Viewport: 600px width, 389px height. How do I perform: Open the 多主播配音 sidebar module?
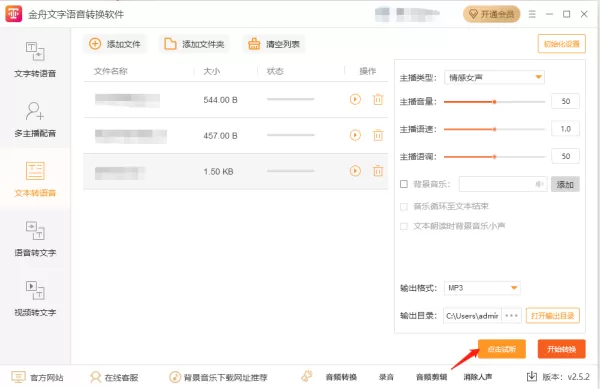(x=35, y=119)
